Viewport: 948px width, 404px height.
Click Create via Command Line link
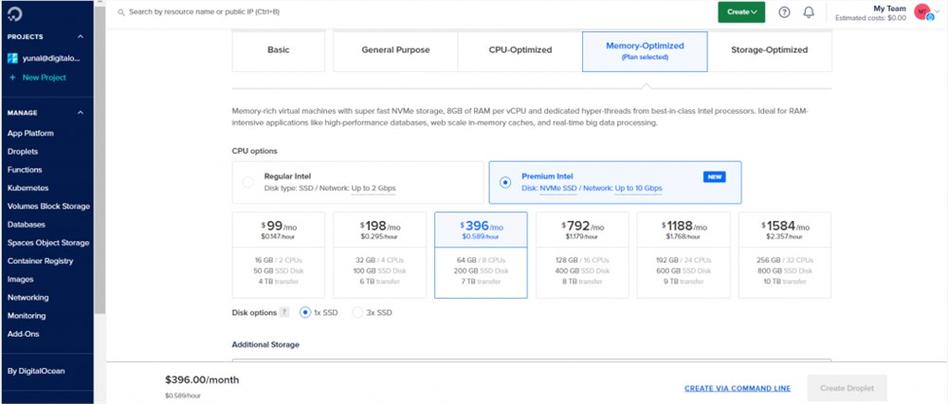click(738, 388)
